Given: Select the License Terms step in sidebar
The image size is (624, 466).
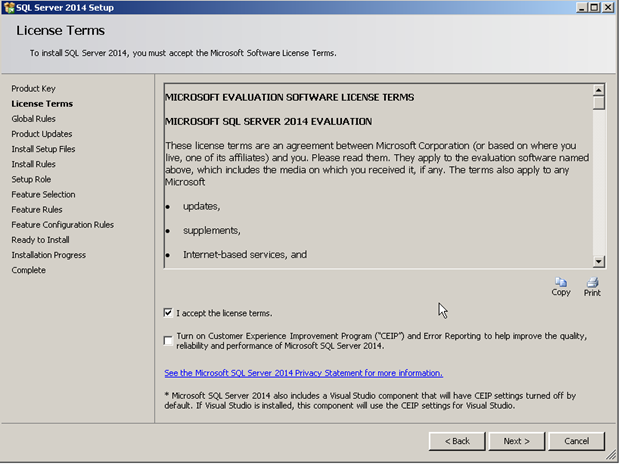Looking at the screenshot, I should 42,104.
